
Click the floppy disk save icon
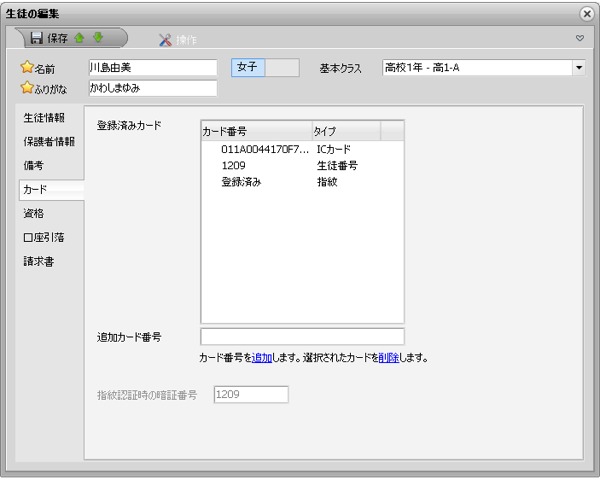[x=37, y=38]
